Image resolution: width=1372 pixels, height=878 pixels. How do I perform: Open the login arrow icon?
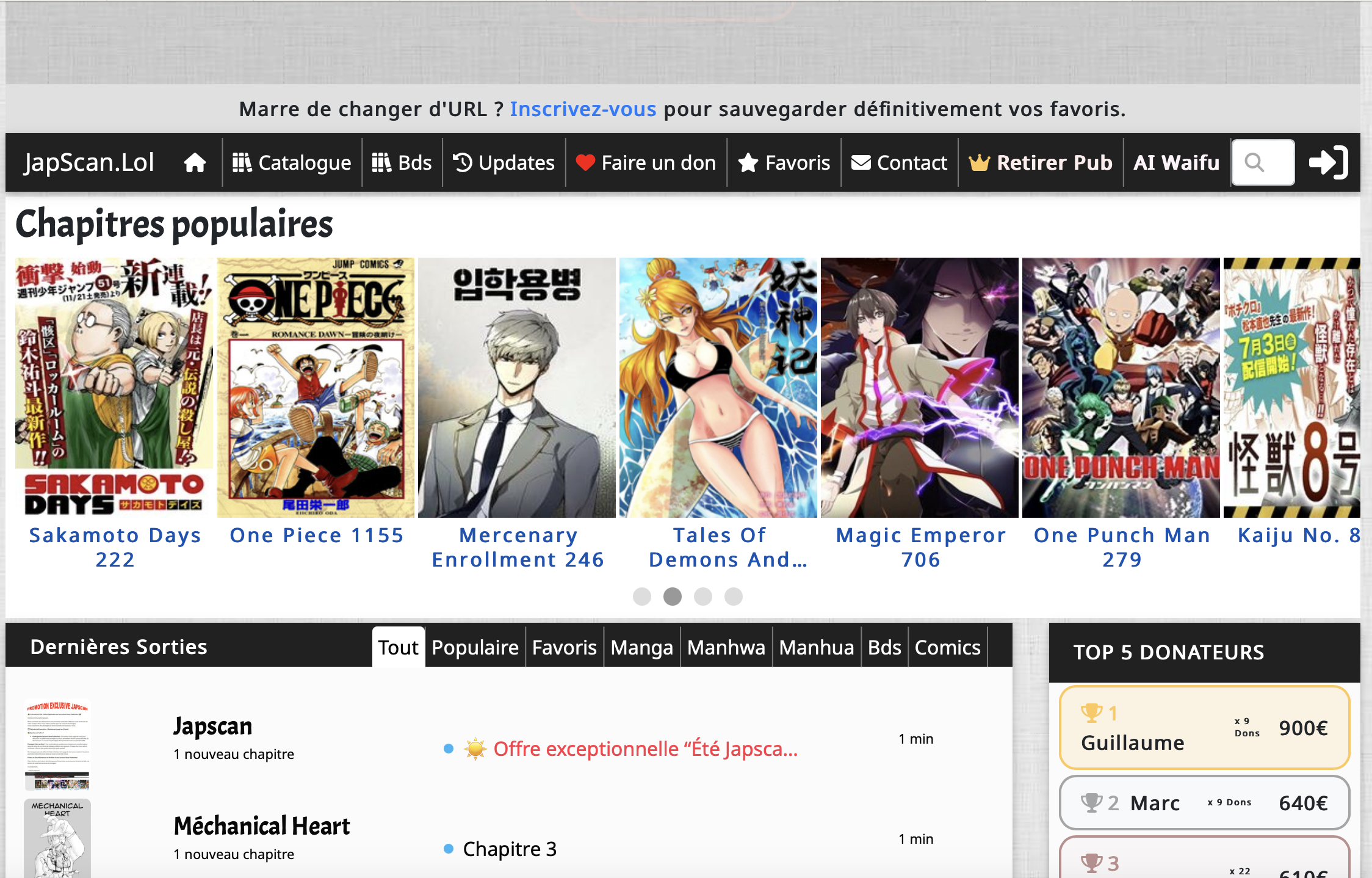[1328, 162]
